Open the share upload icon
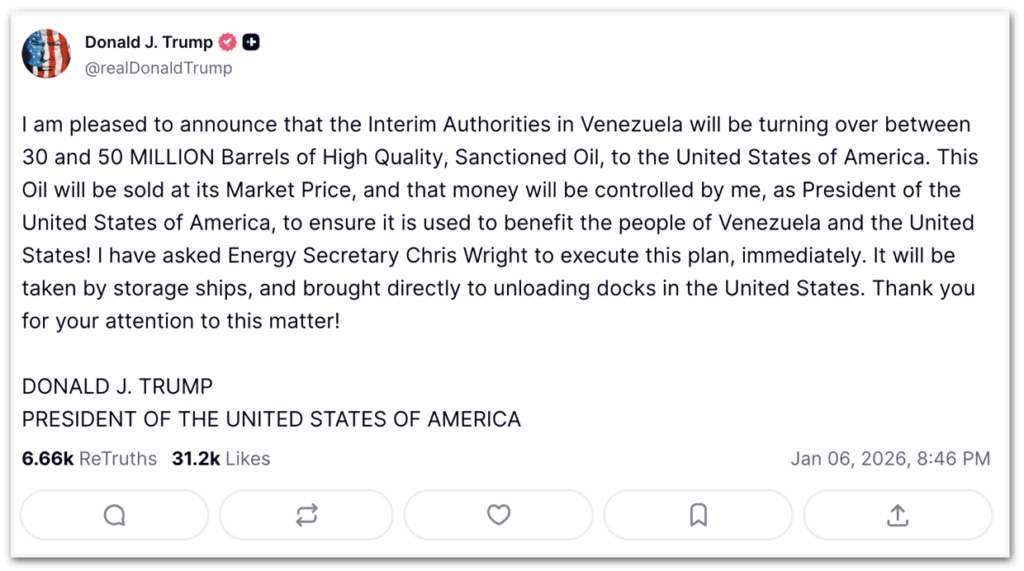Viewport: 1024px width, 571px height. 898,515
